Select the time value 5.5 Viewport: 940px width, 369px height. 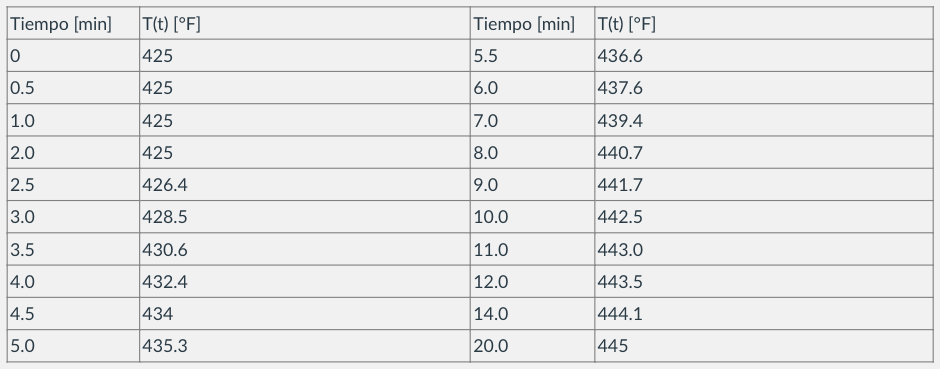pos(532,56)
